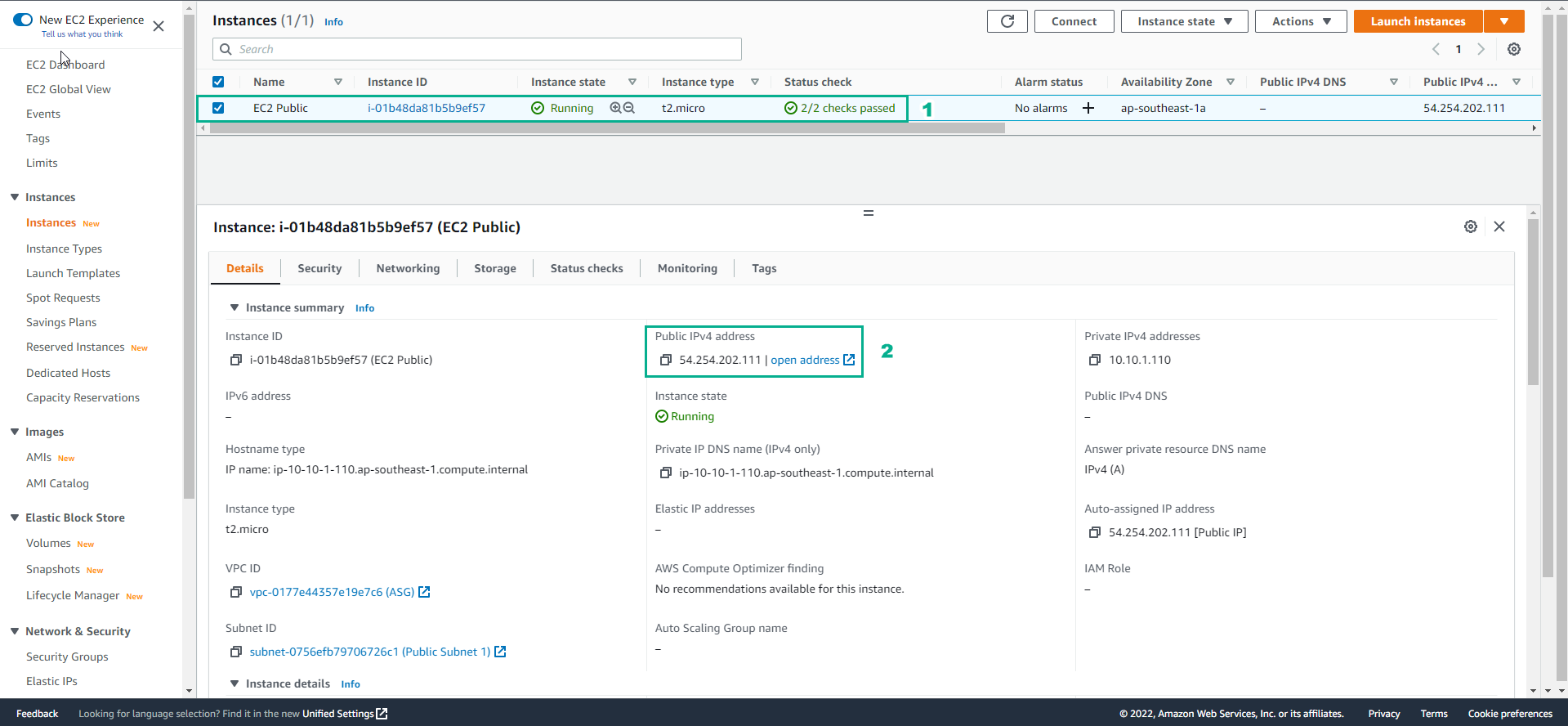1568x726 pixels.
Task: Click Cookie preferences in footer
Action: tap(1510, 714)
